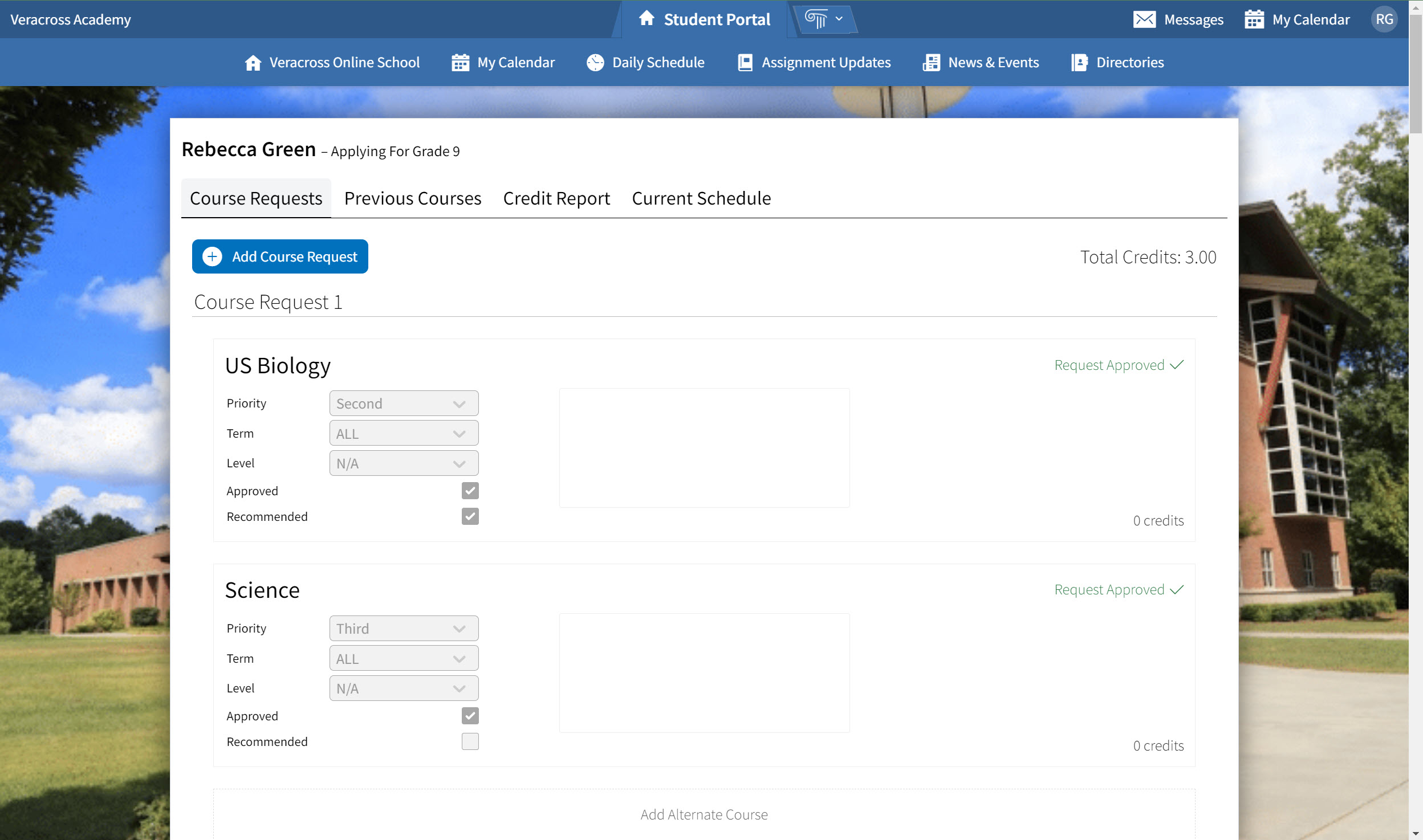The height and width of the screenshot is (840, 1423).
Task: Click the Assignment Updates book icon
Action: (745, 63)
